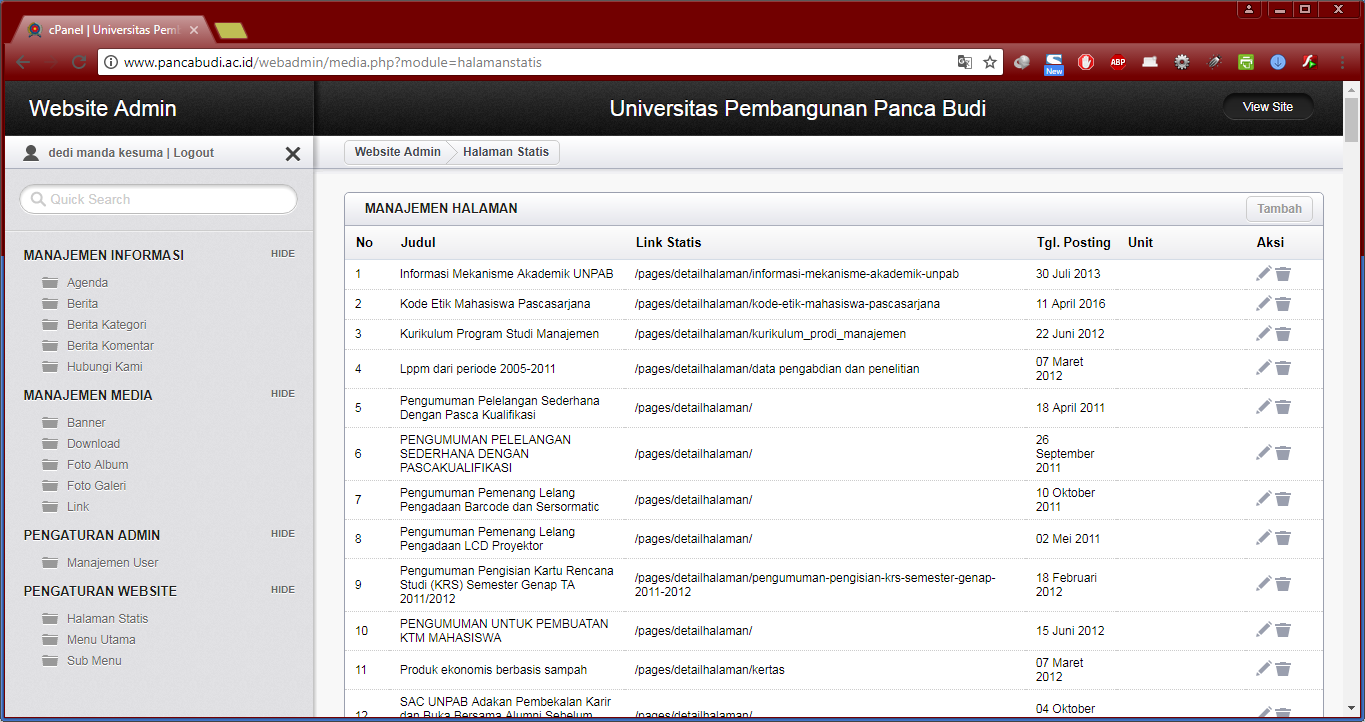
Task: Click edit pencil for Informasi Mekanisme Akademik UNPAB
Action: [x=1264, y=273]
